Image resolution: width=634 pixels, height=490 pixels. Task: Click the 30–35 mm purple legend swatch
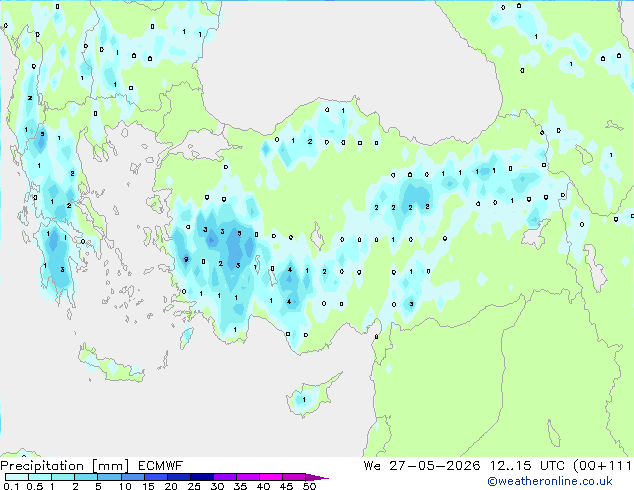[224, 477]
